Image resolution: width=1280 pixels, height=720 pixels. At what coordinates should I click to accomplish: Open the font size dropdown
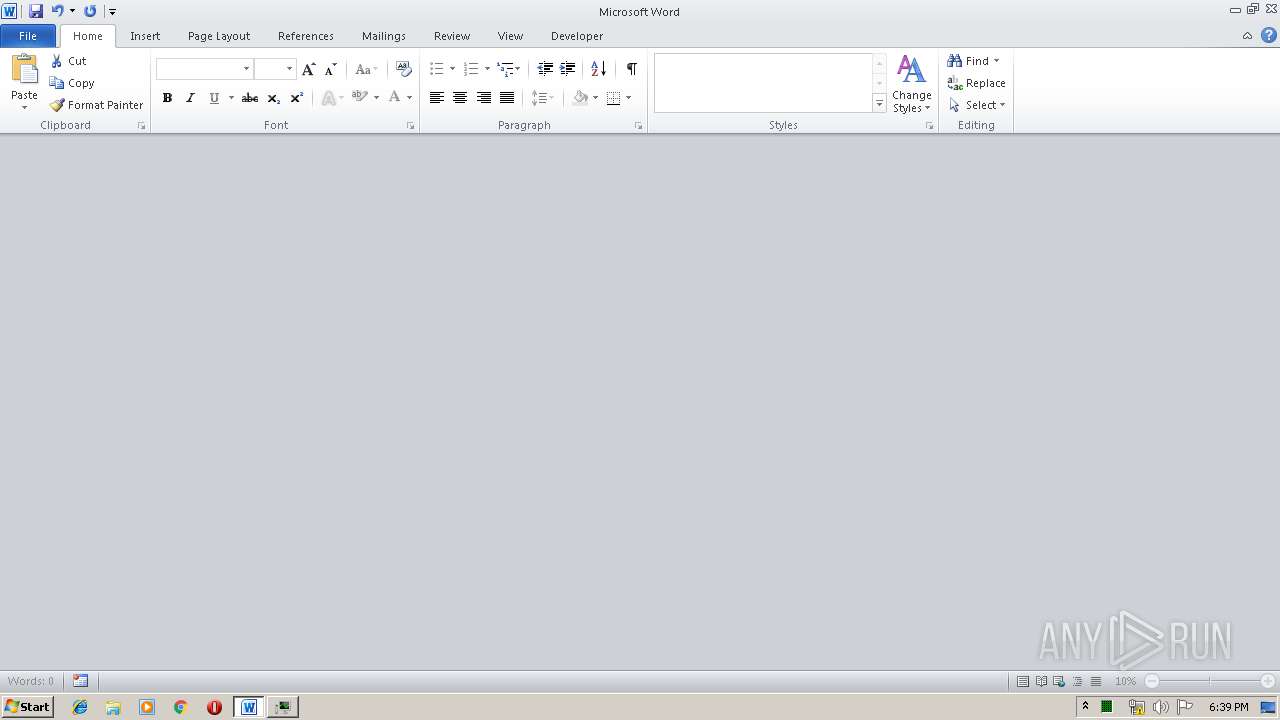tap(289, 69)
